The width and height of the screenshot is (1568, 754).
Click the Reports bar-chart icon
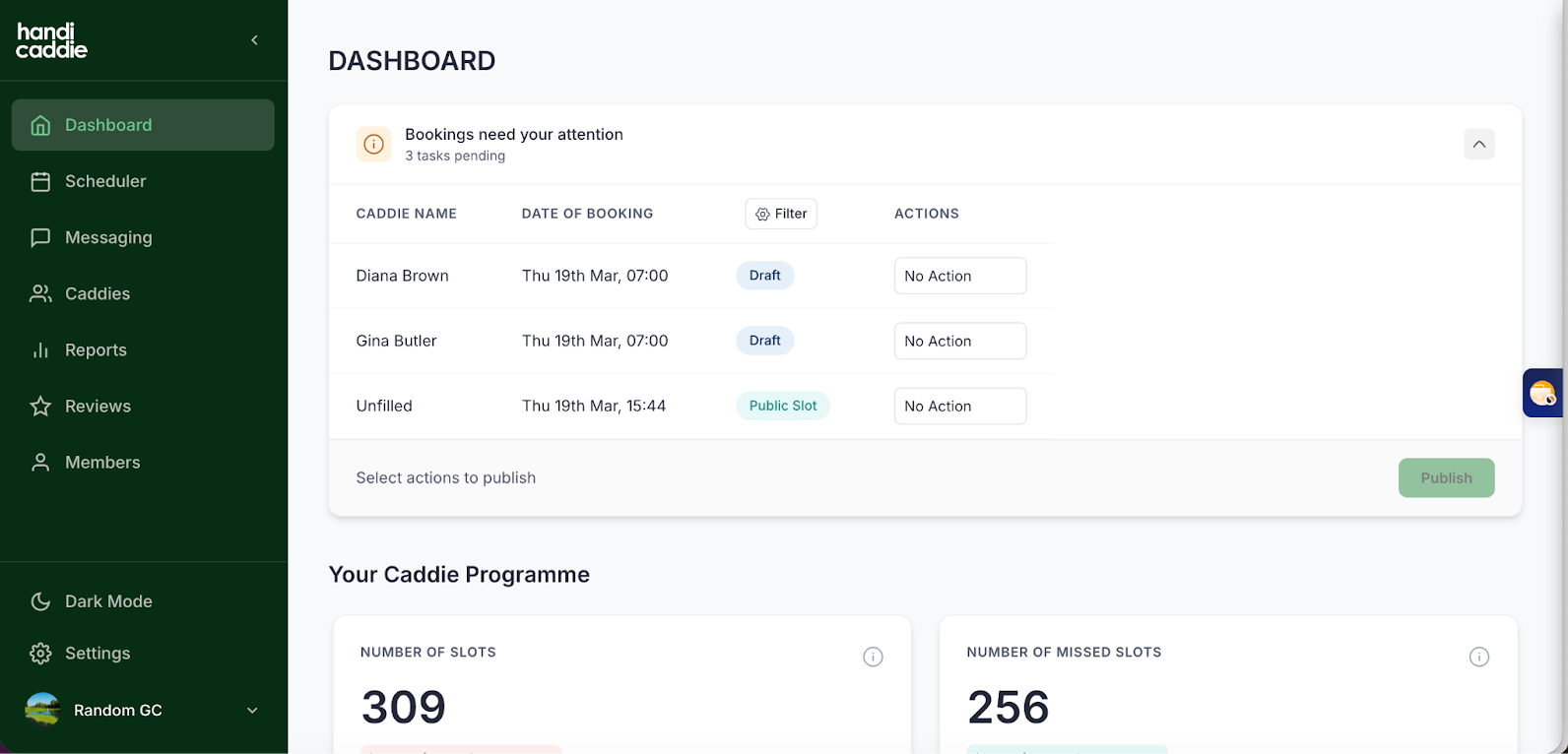(x=39, y=349)
